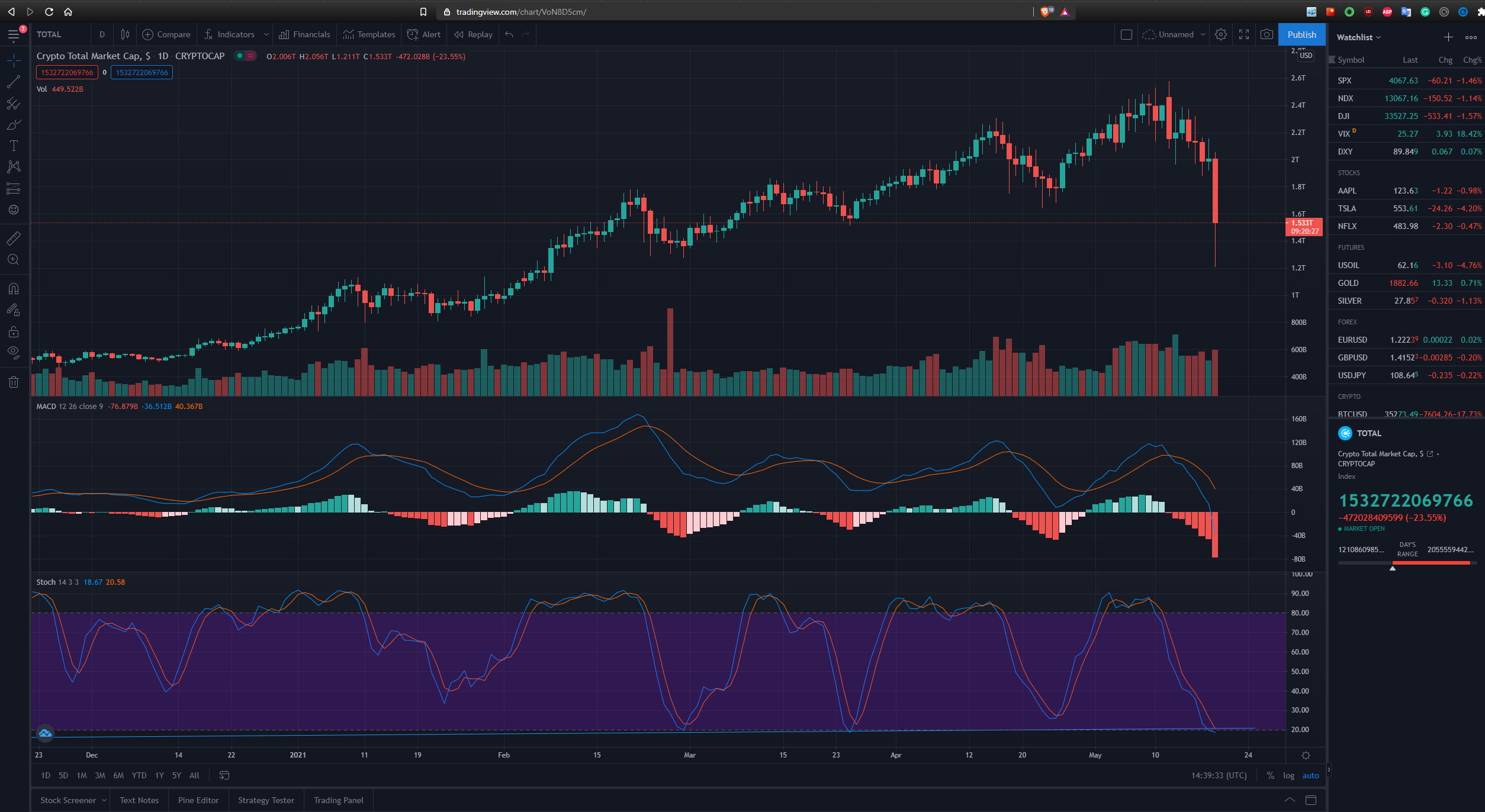Image resolution: width=1485 pixels, height=812 pixels.
Task: Open the hamburger main menu
Action: (x=14, y=35)
